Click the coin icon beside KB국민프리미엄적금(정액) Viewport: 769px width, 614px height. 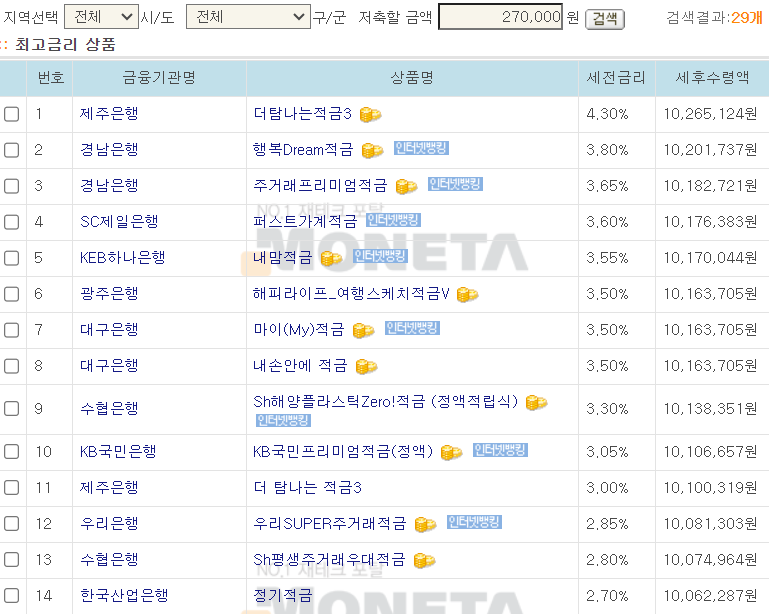pos(451,452)
